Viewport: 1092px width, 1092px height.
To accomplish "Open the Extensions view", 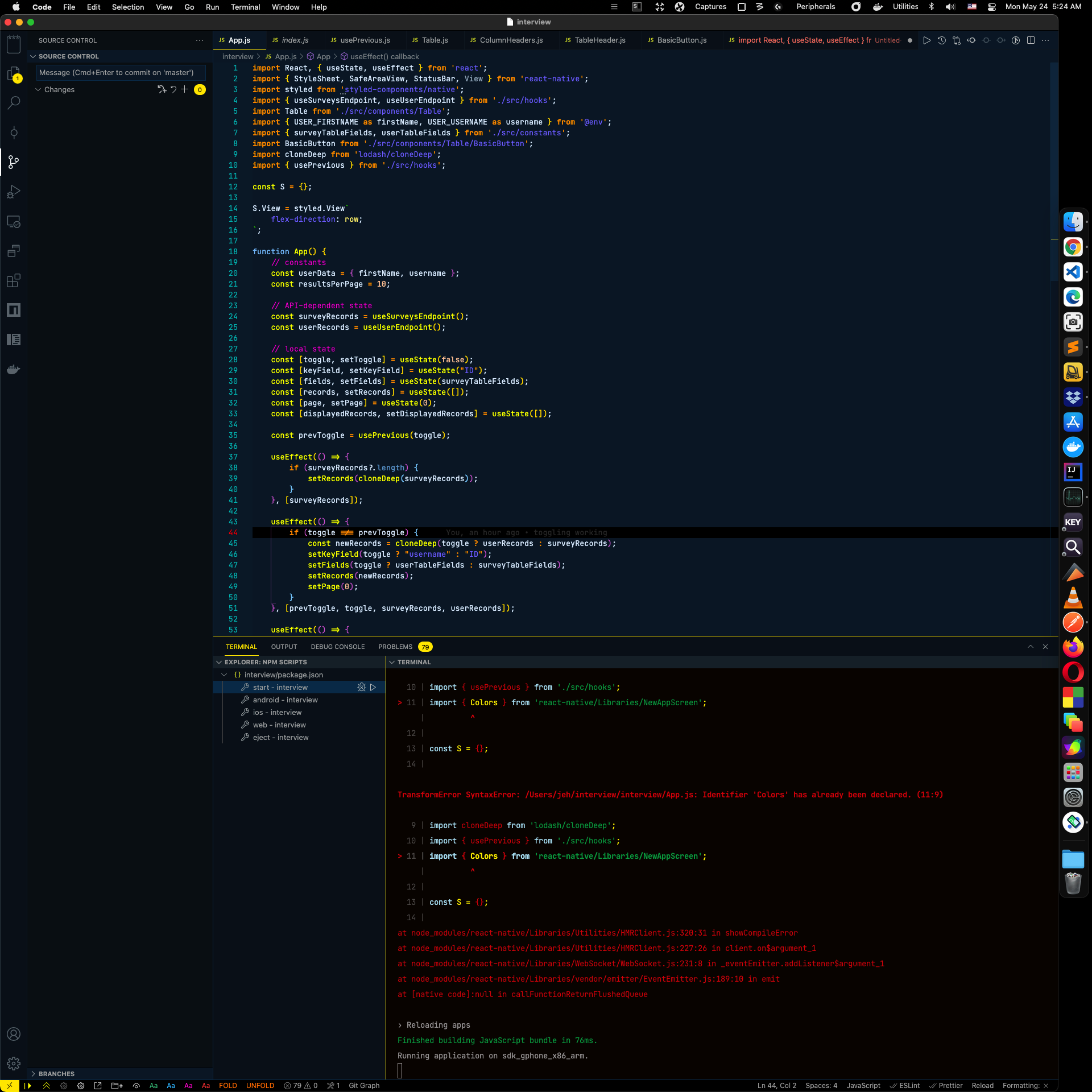I will click(14, 280).
